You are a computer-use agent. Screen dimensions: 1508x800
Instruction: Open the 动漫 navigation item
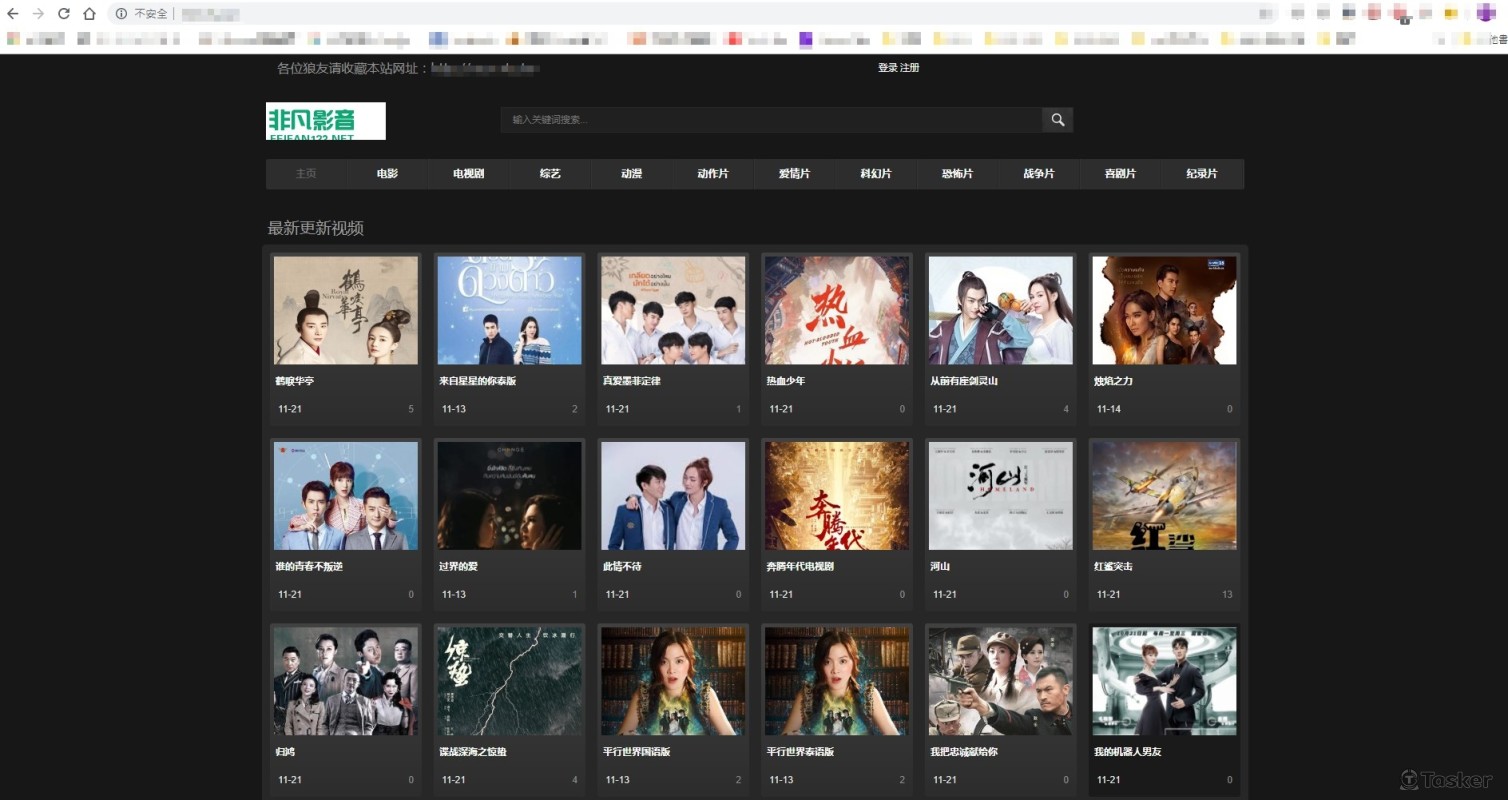pyautogui.click(x=631, y=174)
